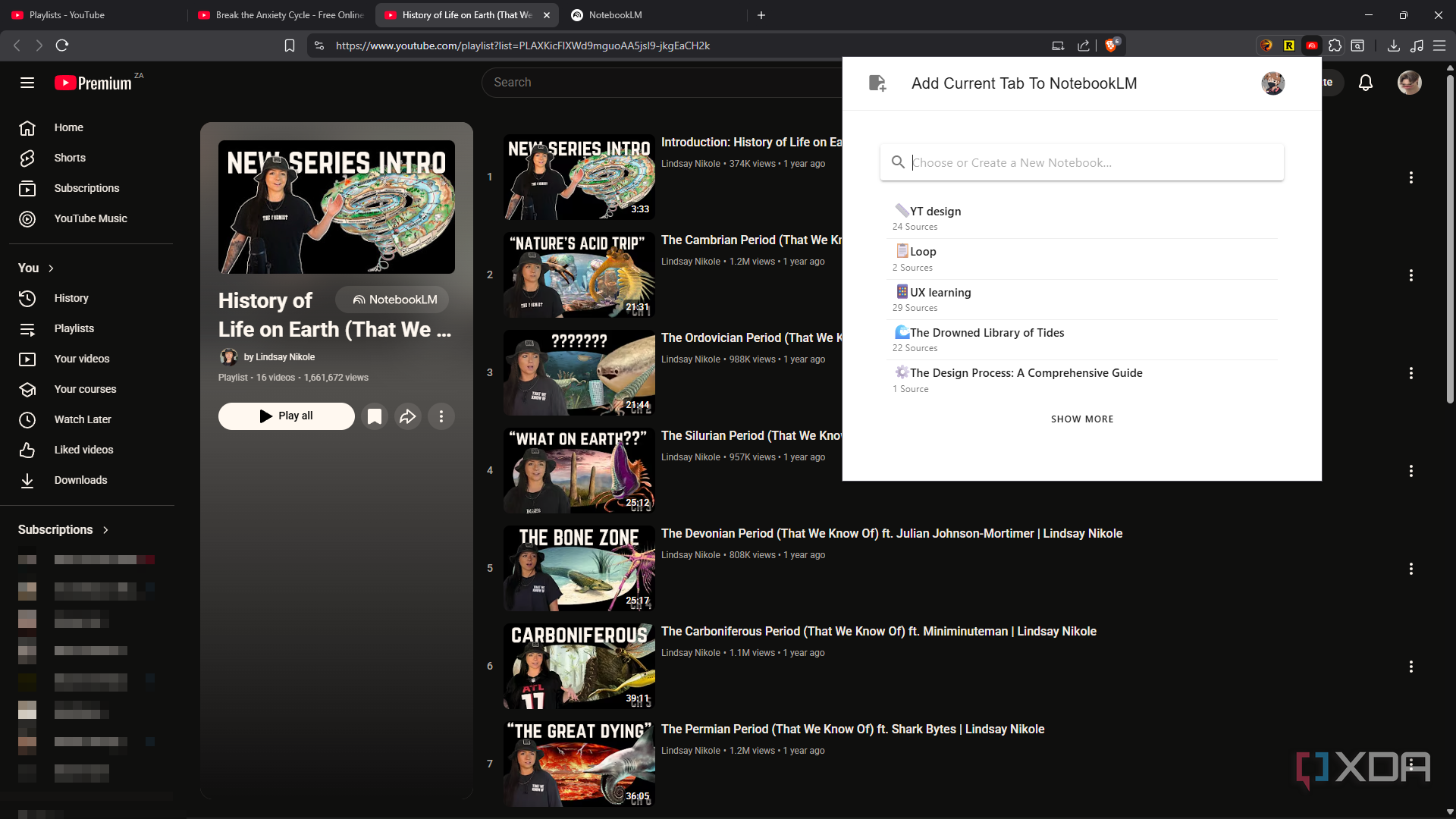Image resolution: width=1456 pixels, height=819 pixels.
Task: Select the UX learning notebook
Action: [1082, 300]
